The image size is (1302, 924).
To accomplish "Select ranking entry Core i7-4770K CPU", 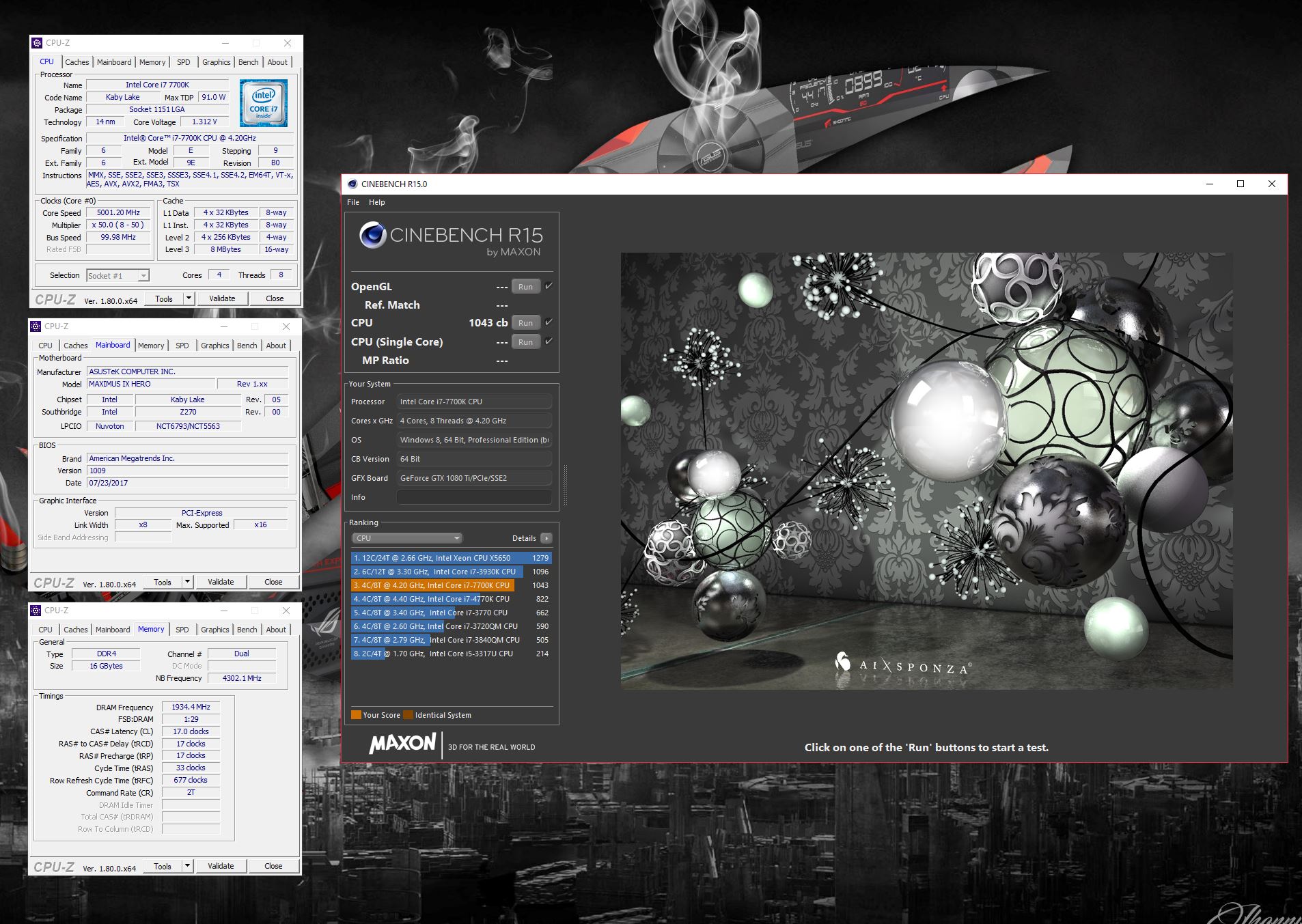I will pyautogui.click(x=451, y=599).
